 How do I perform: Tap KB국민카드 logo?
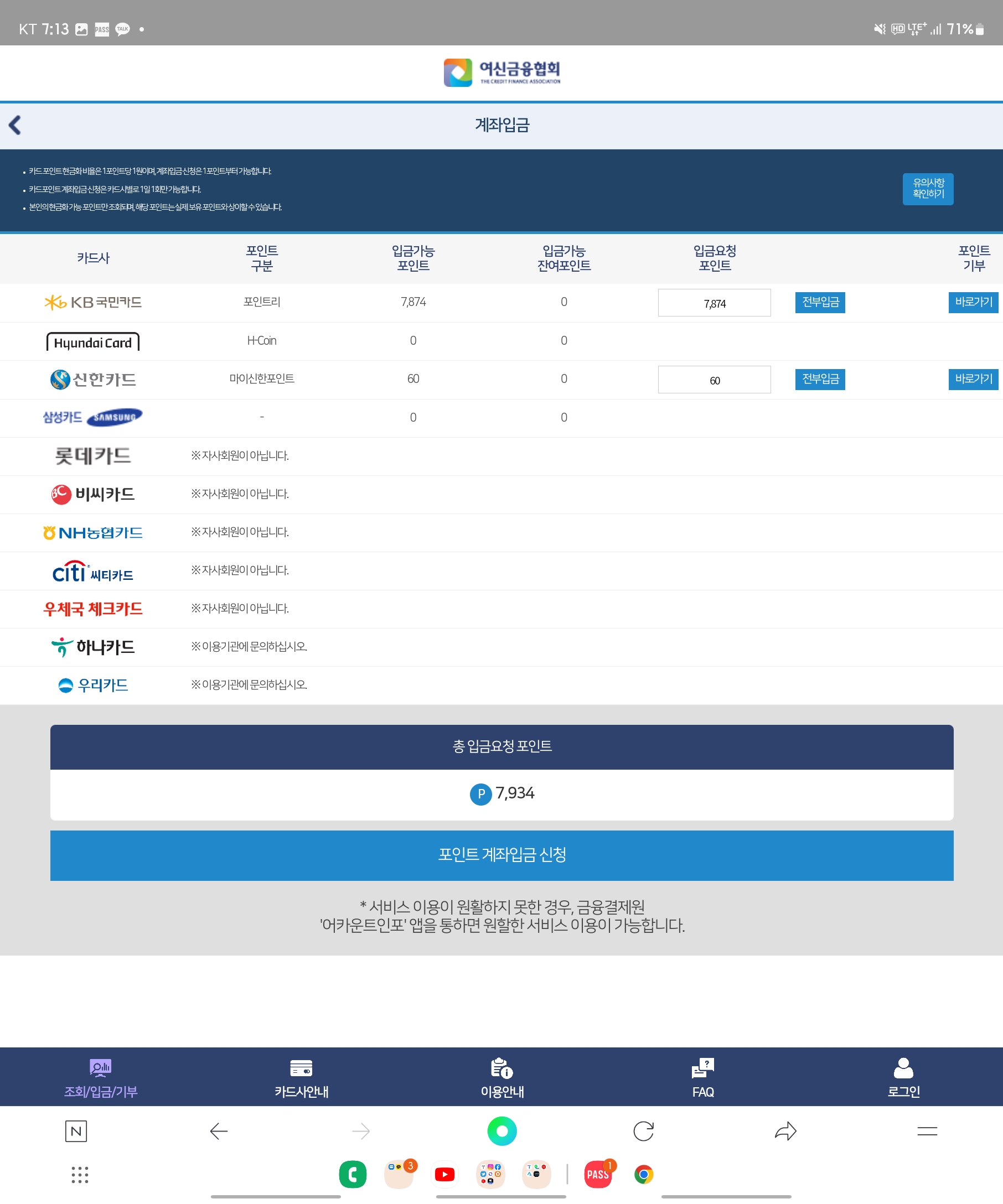[93, 302]
